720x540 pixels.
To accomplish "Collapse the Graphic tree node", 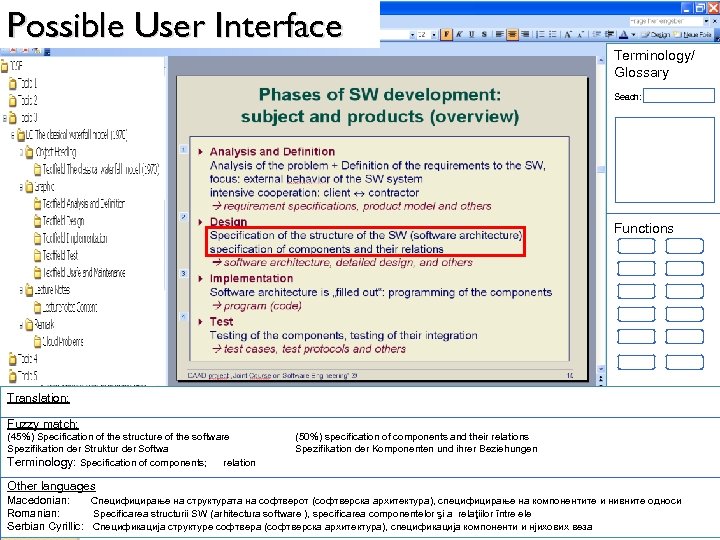I will coord(21,187).
